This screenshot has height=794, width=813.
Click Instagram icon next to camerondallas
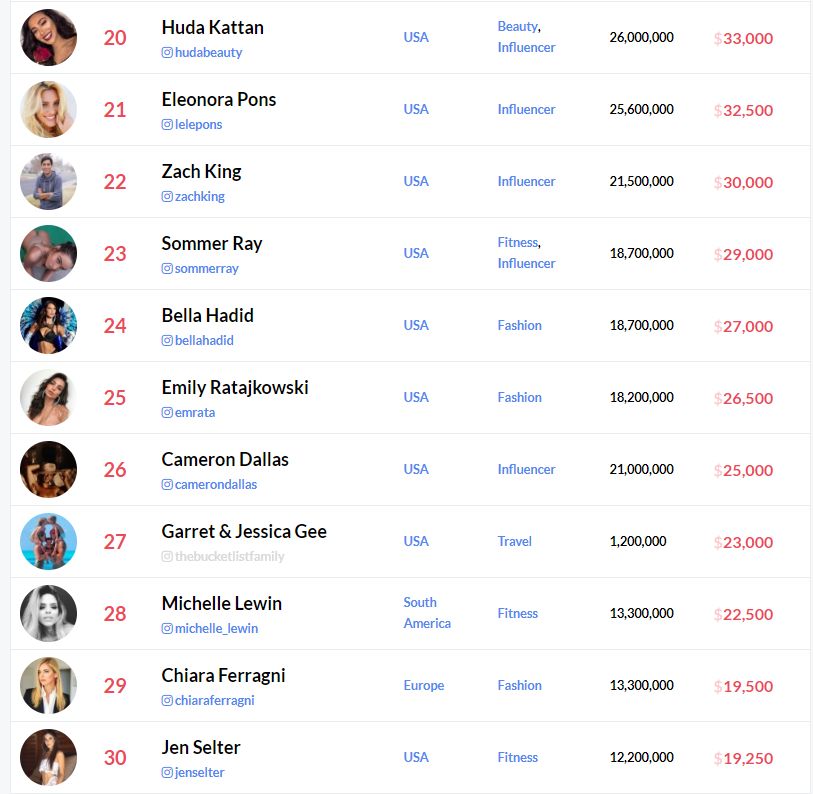click(167, 485)
